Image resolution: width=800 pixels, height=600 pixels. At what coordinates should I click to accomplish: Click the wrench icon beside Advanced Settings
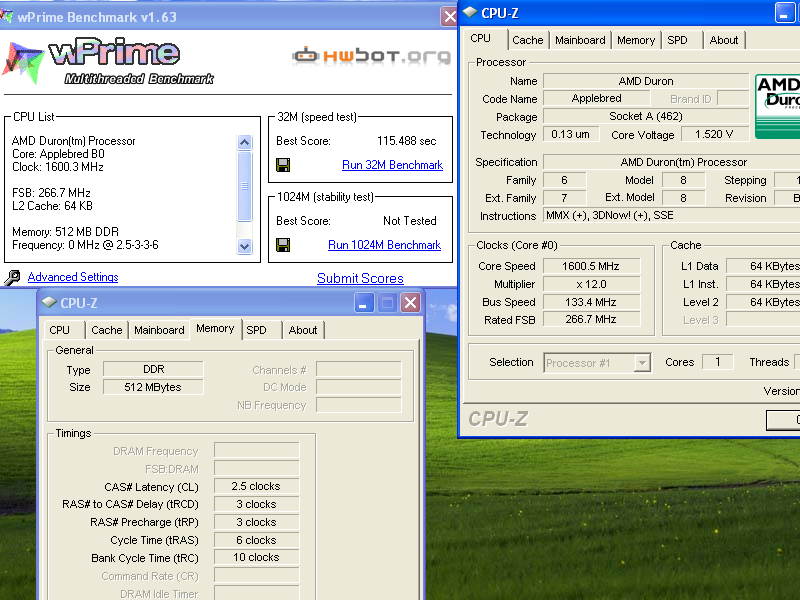12,278
